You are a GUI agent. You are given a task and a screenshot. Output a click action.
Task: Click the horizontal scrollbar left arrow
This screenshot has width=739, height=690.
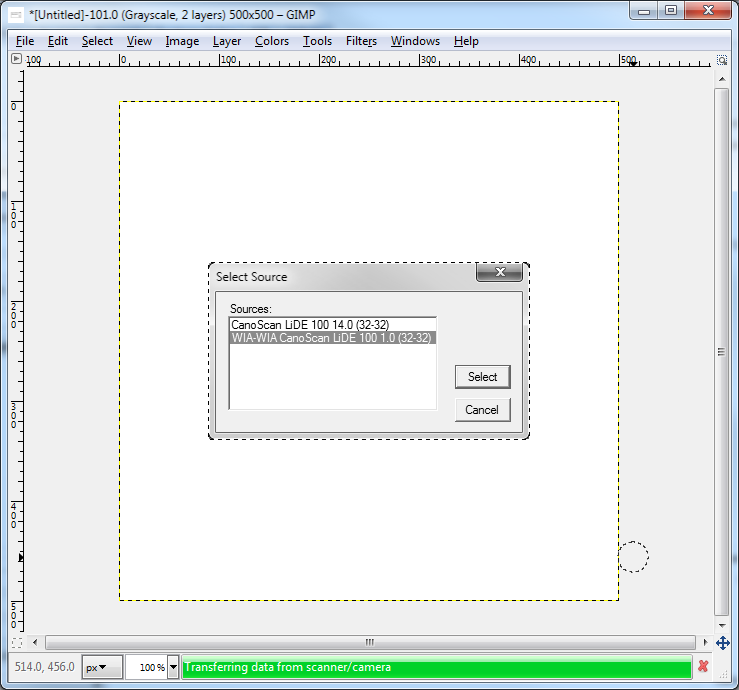[35, 642]
